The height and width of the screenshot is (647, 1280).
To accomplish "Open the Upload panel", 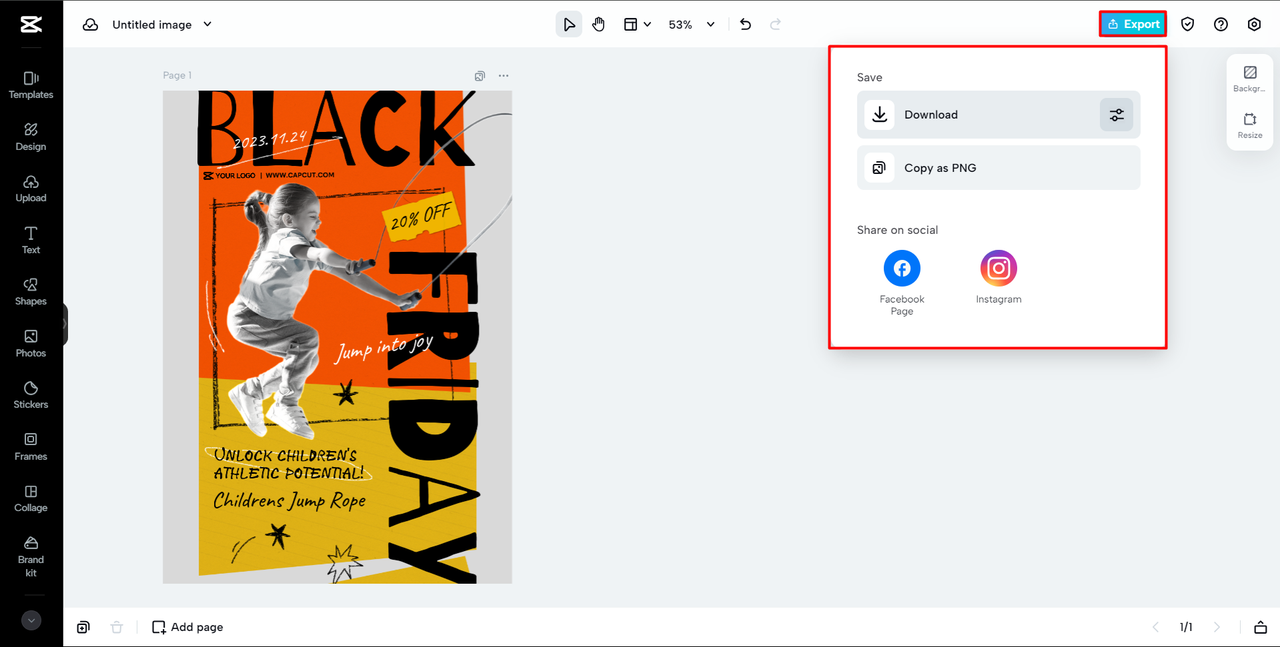I will 31,189.
